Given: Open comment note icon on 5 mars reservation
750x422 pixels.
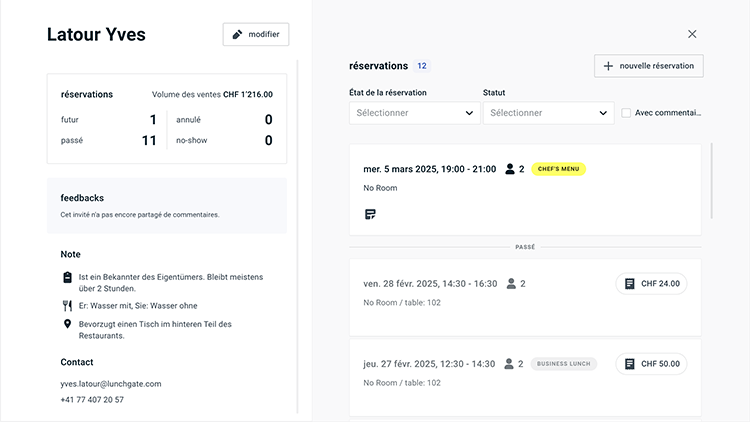Looking at the screenshot, I should pos(370,214).
